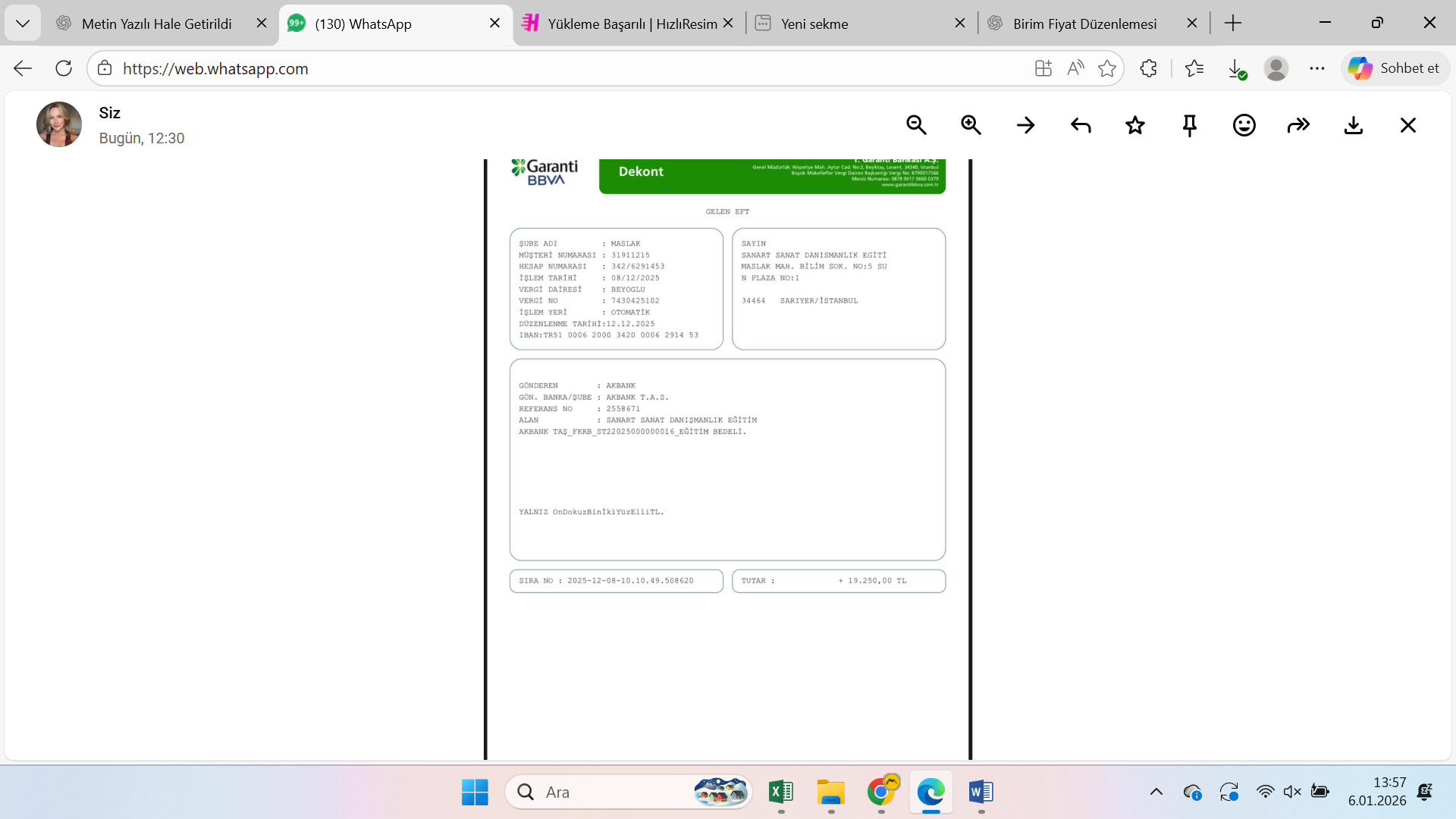Switch to Birim Fiyat Düzenlemesi tab
The height and width of the screenshot is (819, 1456).
1092,24
